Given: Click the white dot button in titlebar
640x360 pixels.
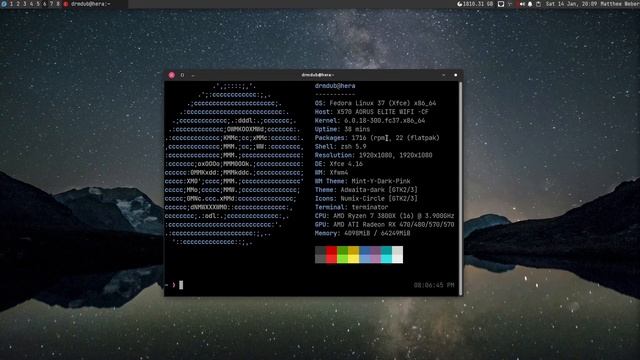Looking at the screenshot, I should [x=456, y=75].
